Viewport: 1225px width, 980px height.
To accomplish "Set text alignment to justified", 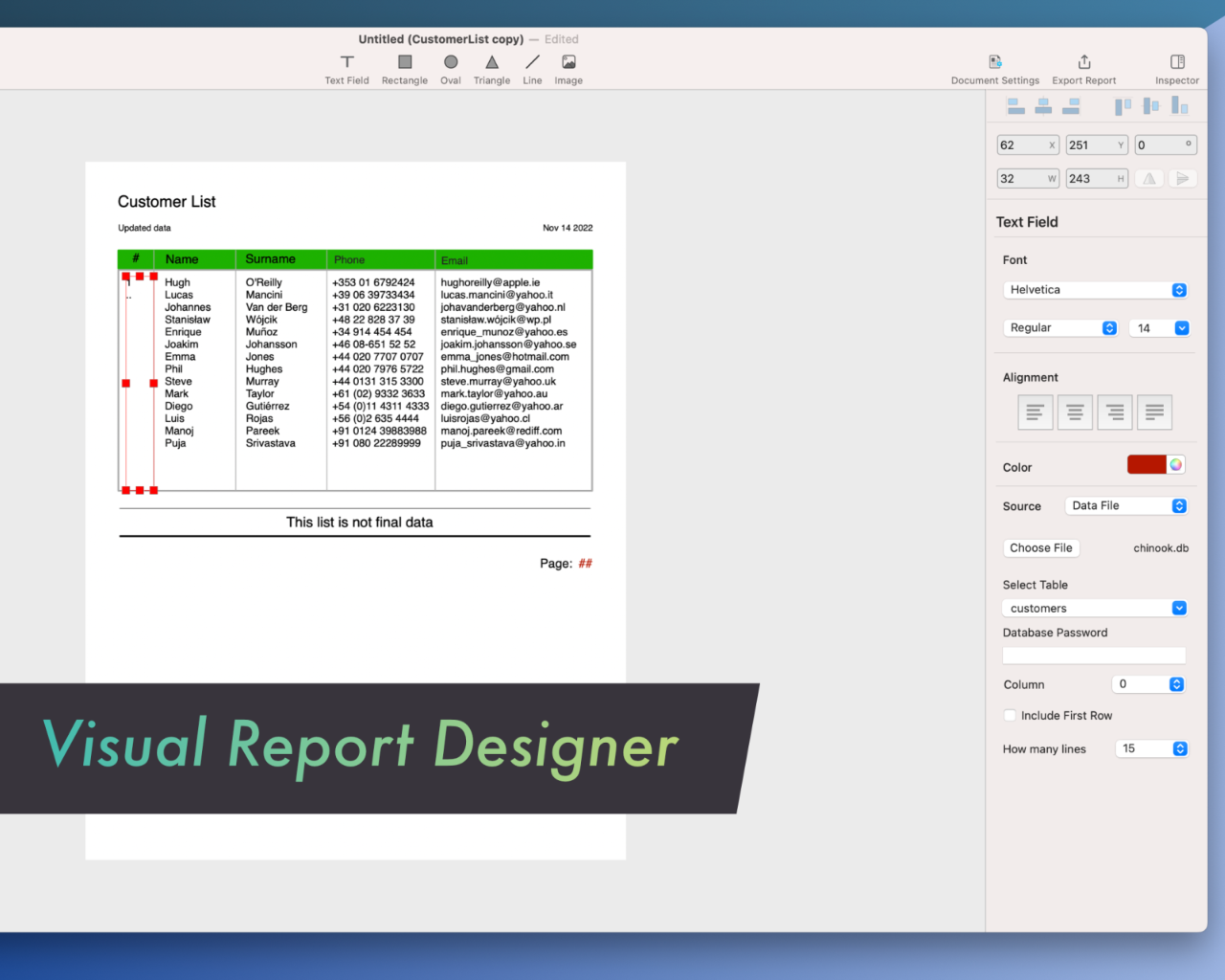I will pos(1154,412).
